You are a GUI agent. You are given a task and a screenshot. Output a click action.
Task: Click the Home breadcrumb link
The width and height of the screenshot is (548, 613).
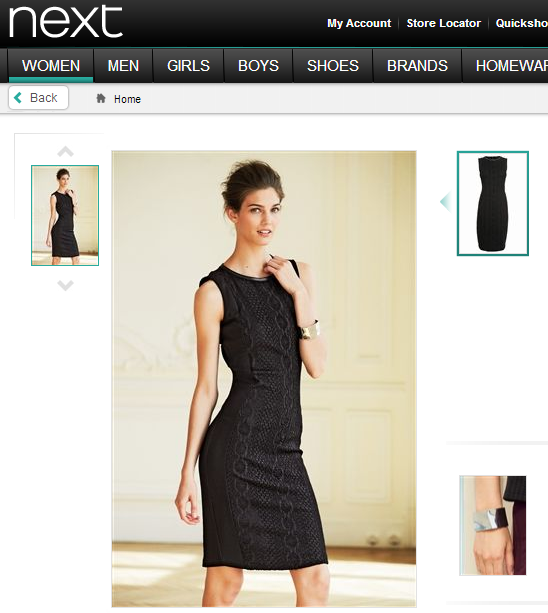coord(127,99)
